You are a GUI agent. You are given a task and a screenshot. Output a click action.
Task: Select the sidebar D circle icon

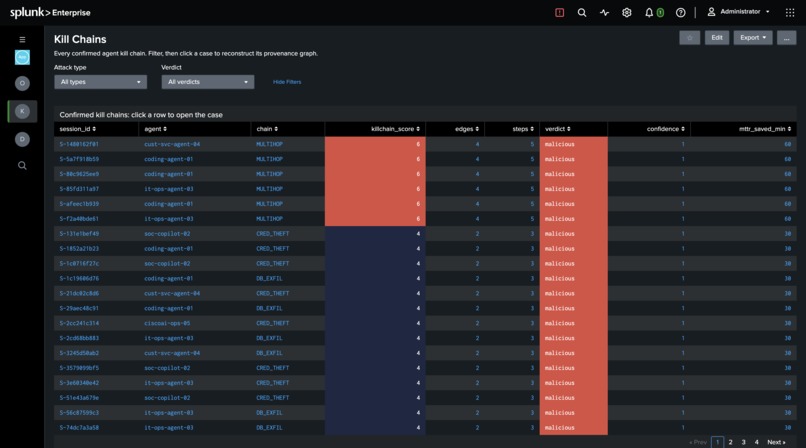pyautogui.click(x=22, y=139)
